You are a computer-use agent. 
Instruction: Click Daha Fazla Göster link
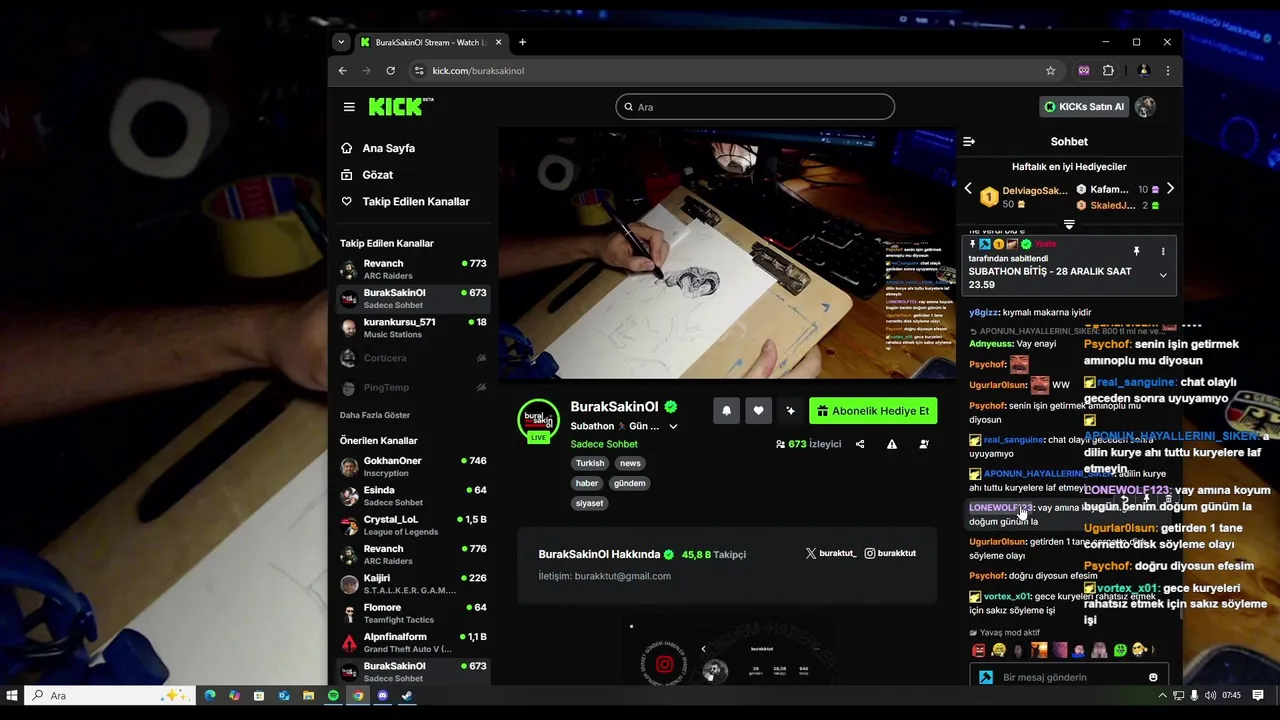375,415
